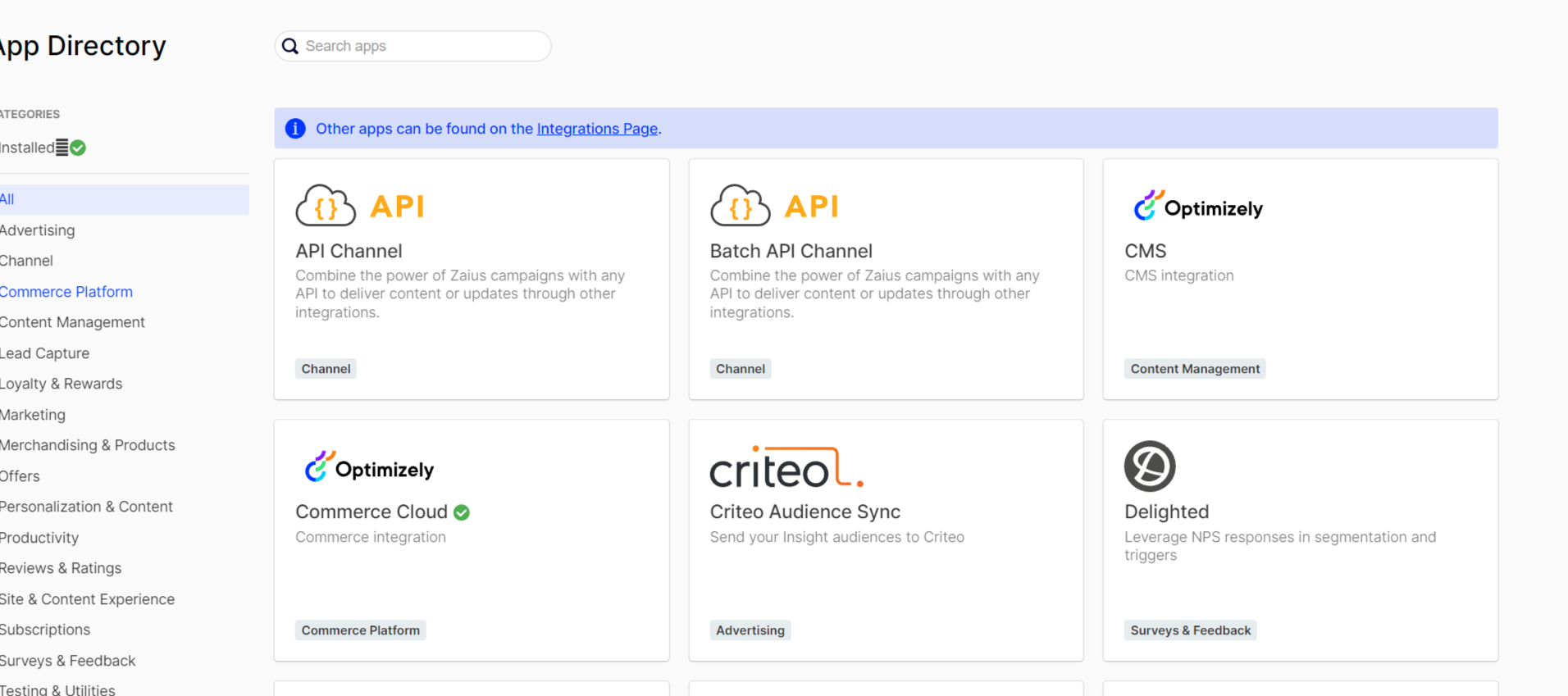The image size is (1568, 696).
Task: Open the Delighted app title
Action: coord(1166,512)
